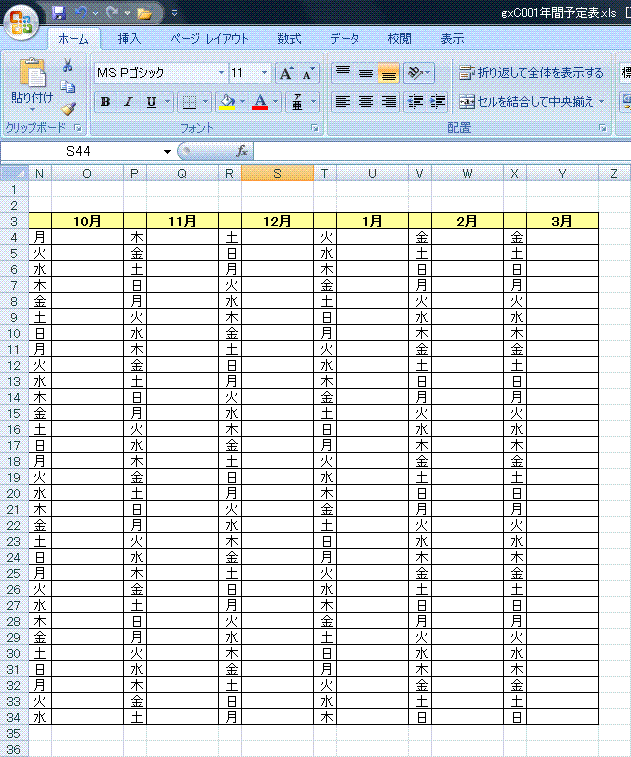Viewport: 631px width, 757px height.
Task: Toggle italic formatting
Action: tap(128, 102)
